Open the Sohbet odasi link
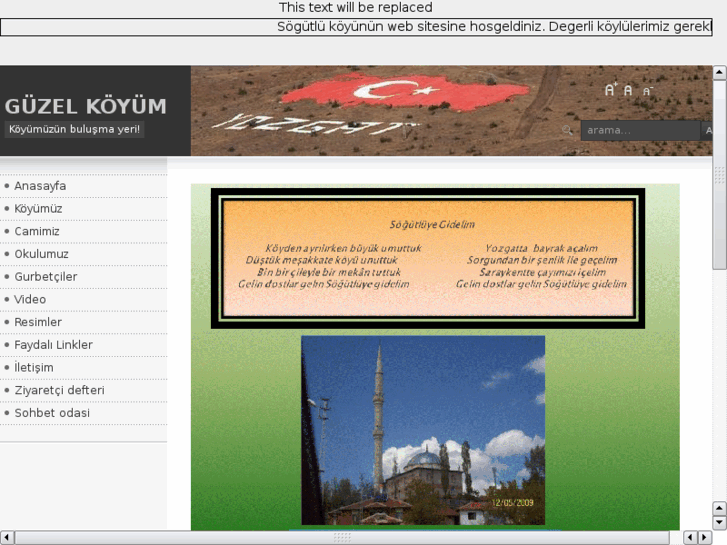The width and height of the screenshot is (727, 545). tap(52, 413)
